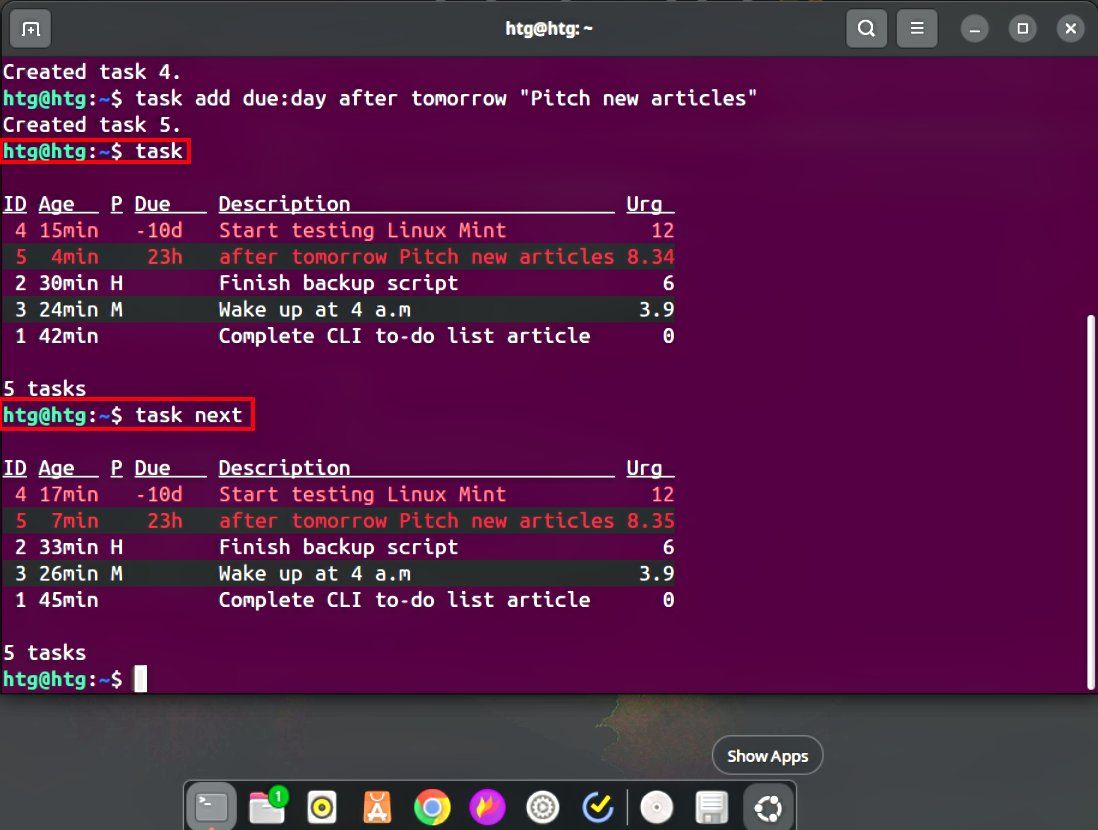Launch Rhythmbox music player from the dock

[x=321, y=807]
